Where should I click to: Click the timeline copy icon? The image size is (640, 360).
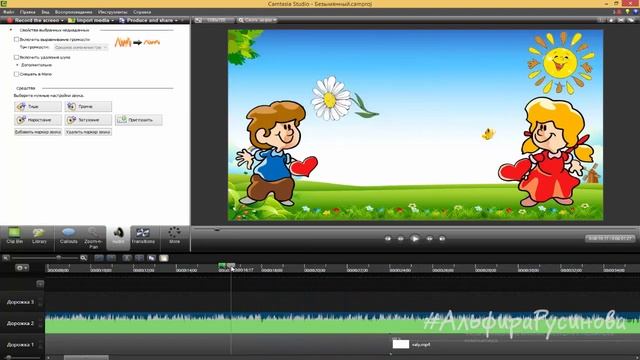[151, 258]
